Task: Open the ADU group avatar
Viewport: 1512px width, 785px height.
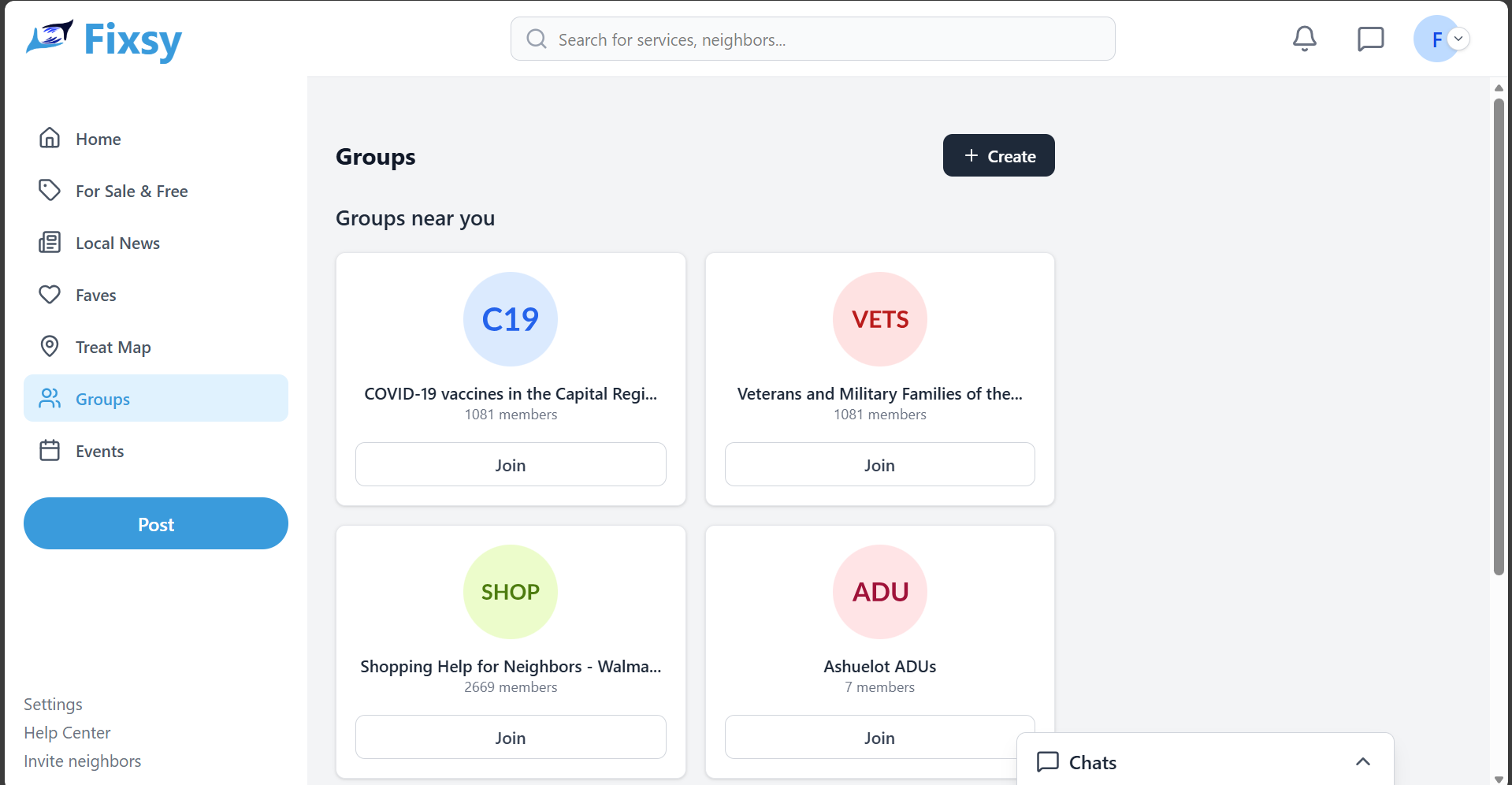Action: (879, 592)
